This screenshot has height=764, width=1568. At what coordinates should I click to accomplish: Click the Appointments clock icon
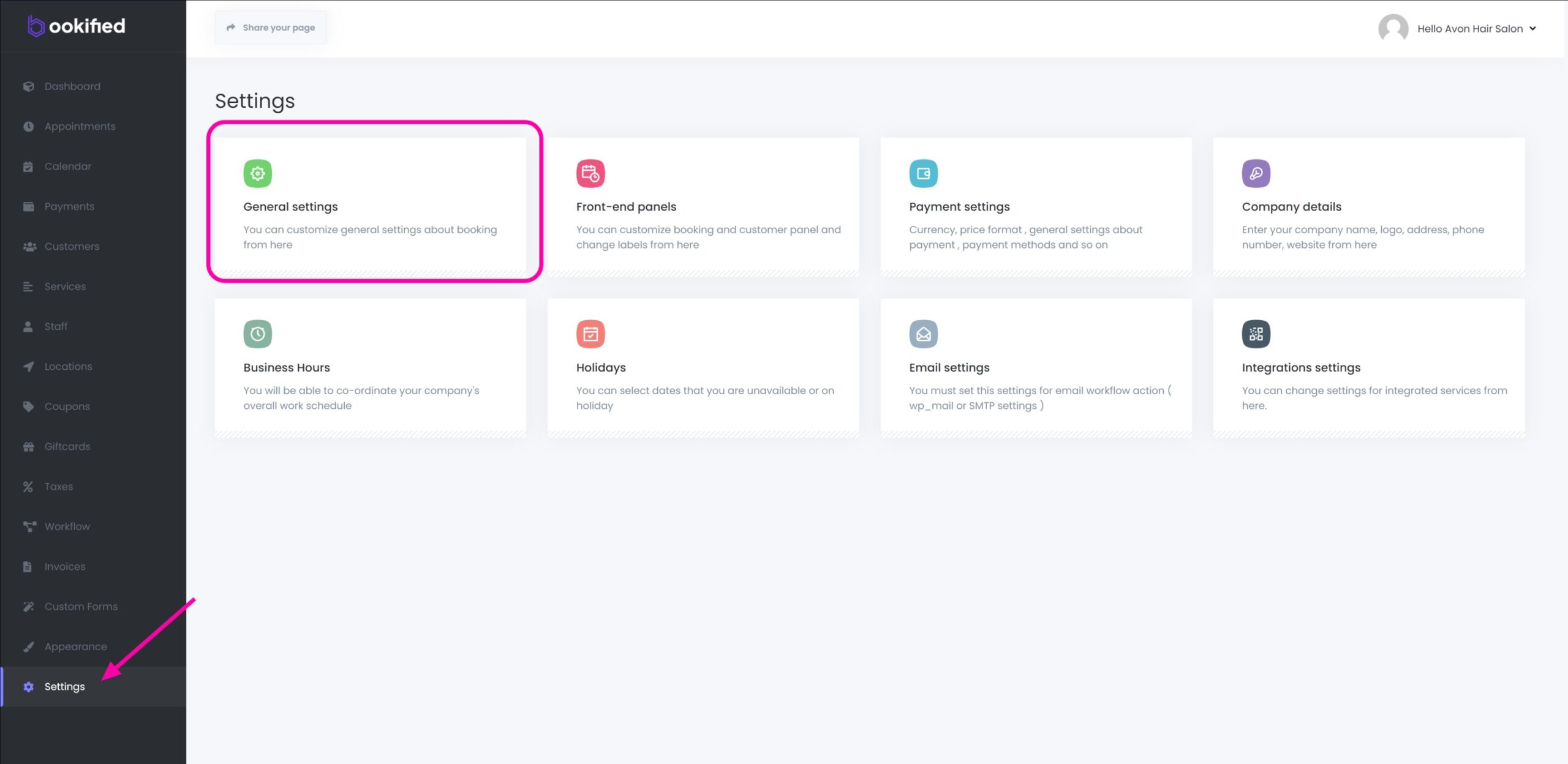click(x=28, y=126)
